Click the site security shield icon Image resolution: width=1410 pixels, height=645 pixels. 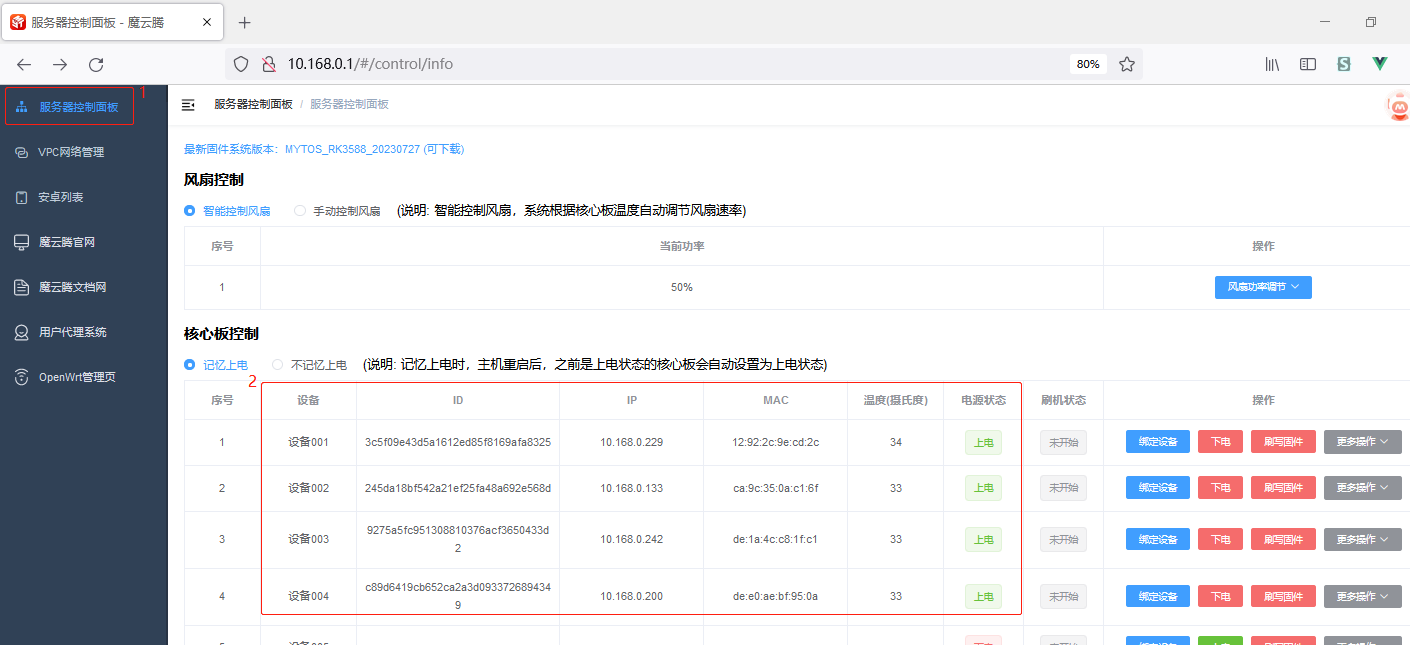click(240, 64)
